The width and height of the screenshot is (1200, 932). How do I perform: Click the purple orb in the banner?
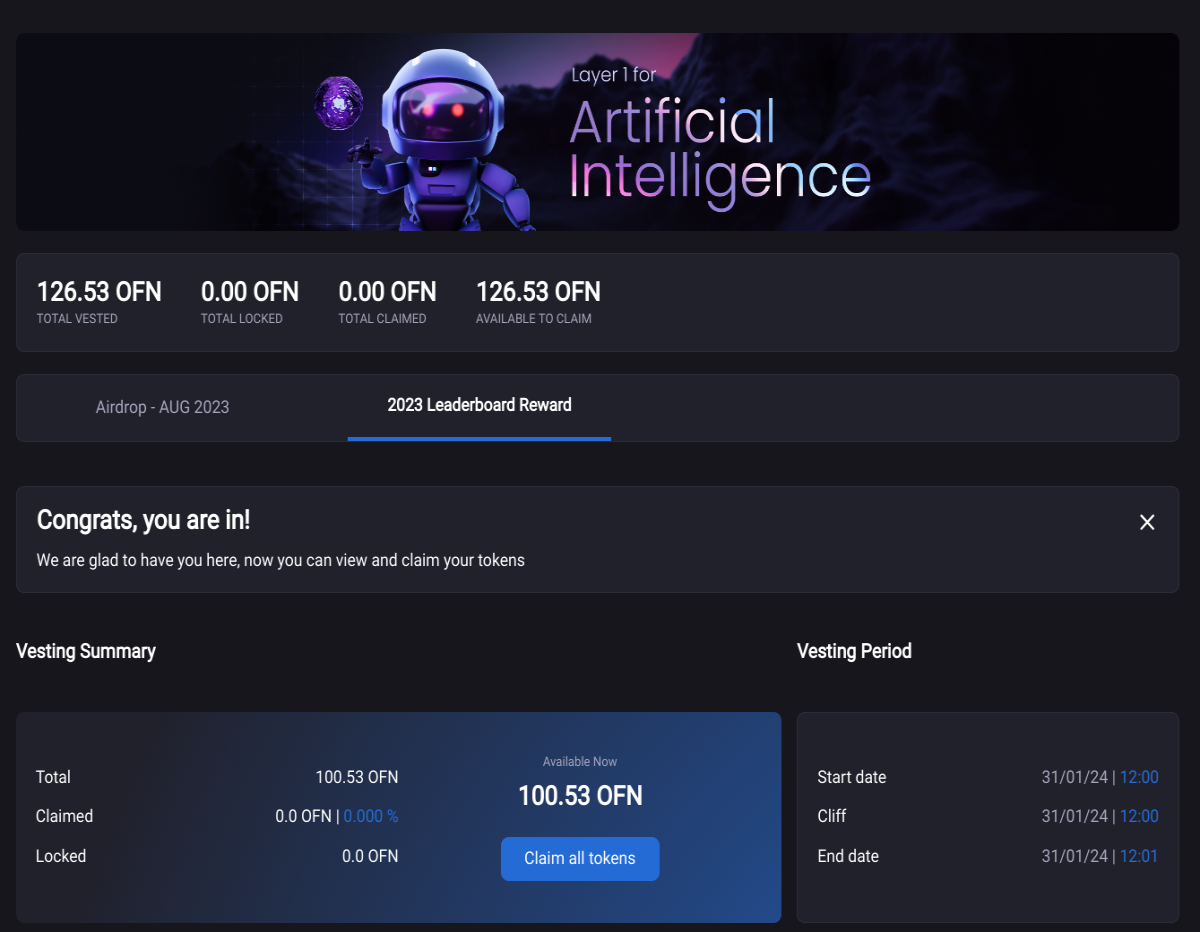pos(337,103)
